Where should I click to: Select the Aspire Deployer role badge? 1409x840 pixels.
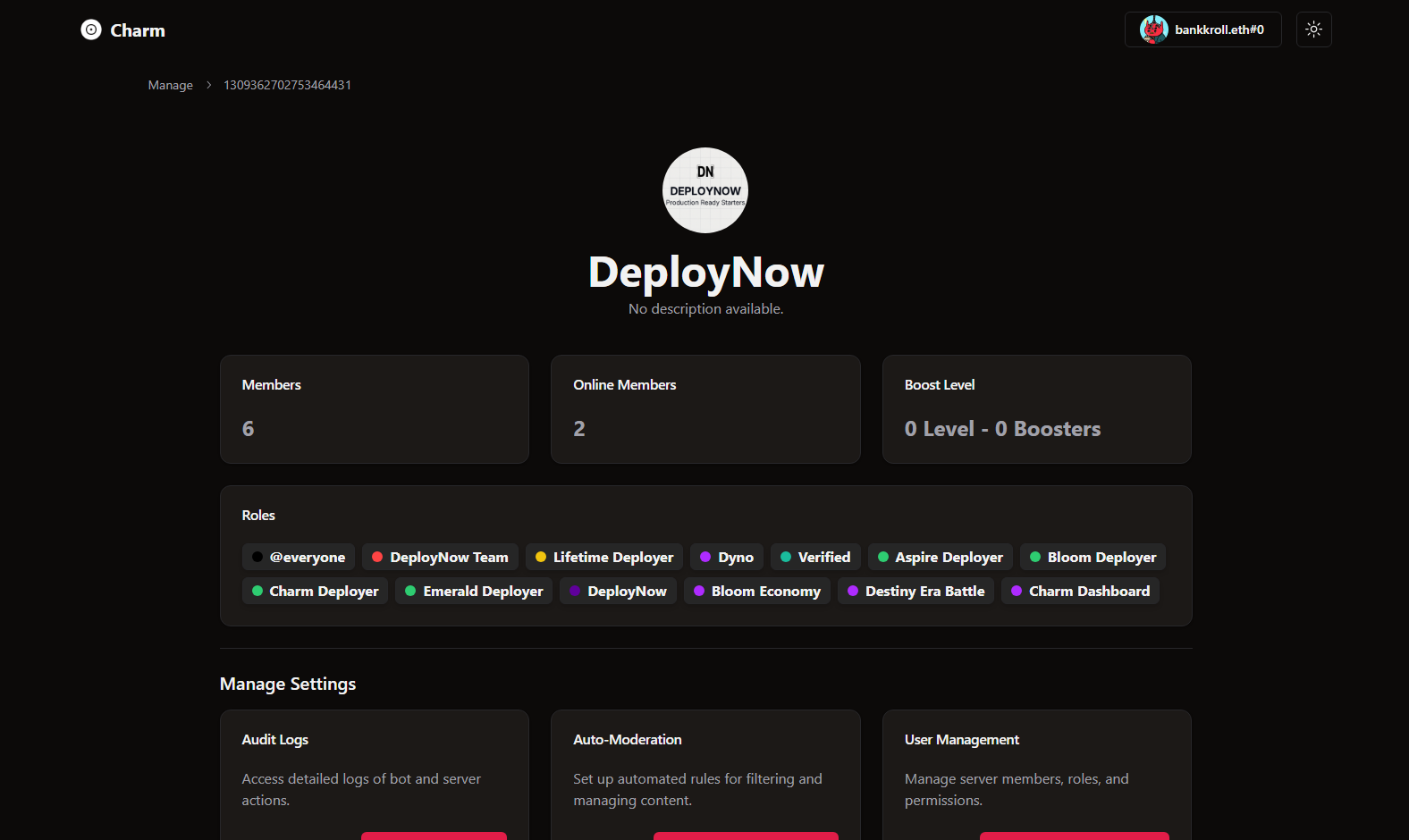click(941, 557)
